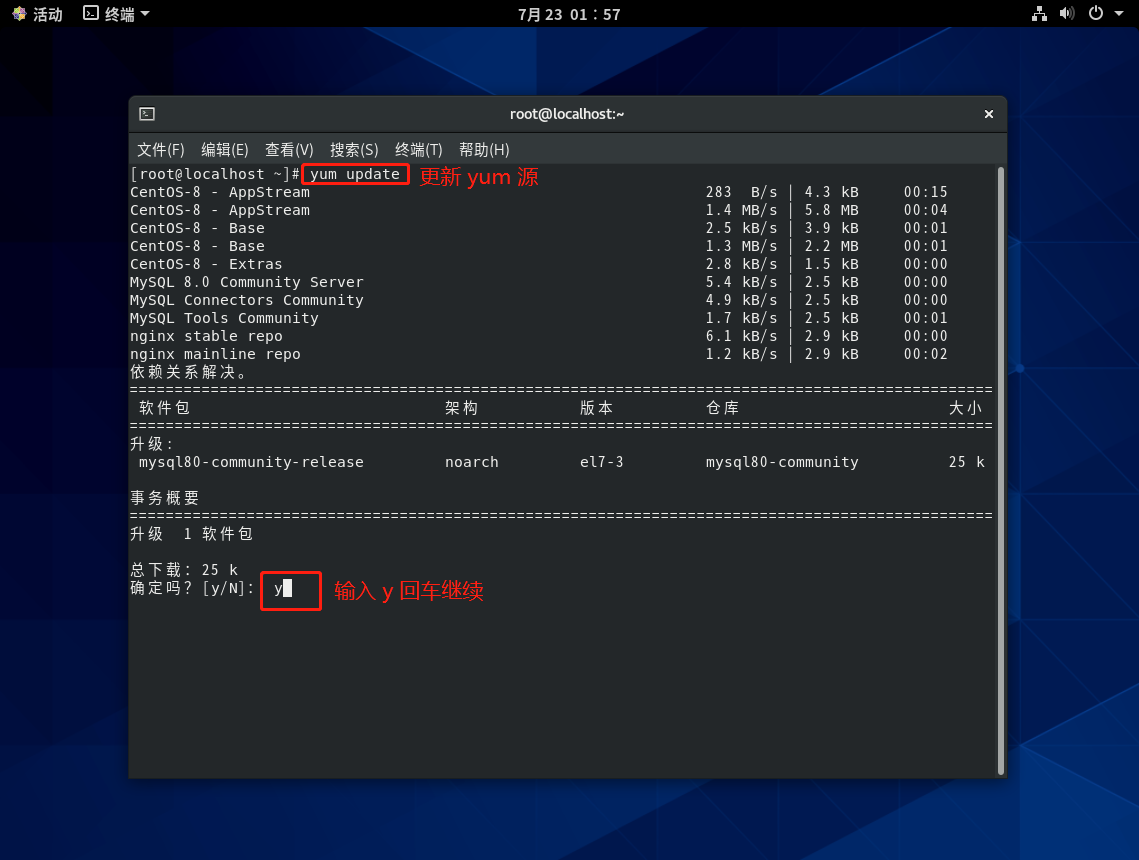Screen dimensions: 1139x860
Task: Click the mysql80-community-release package line
Action: pyautogui.click(x=251, y=462)
